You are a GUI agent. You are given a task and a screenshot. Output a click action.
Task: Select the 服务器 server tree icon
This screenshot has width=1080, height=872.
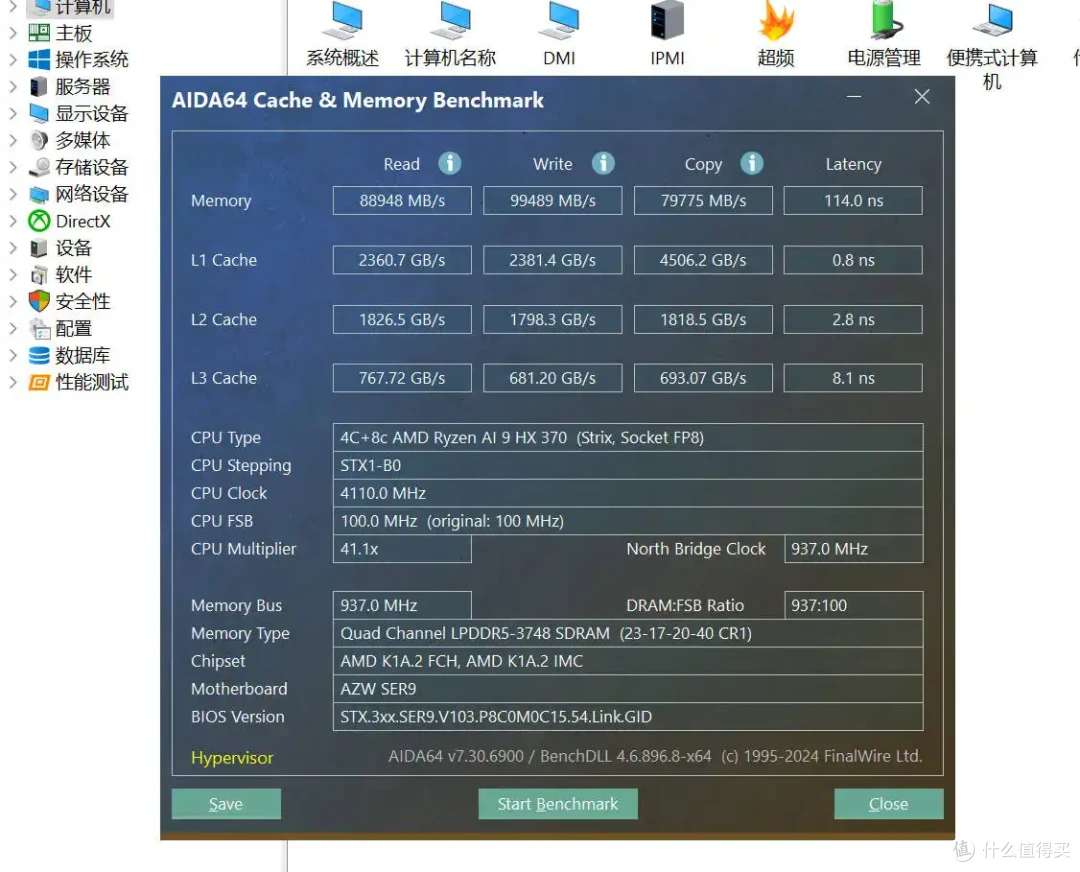coord(39,87)
